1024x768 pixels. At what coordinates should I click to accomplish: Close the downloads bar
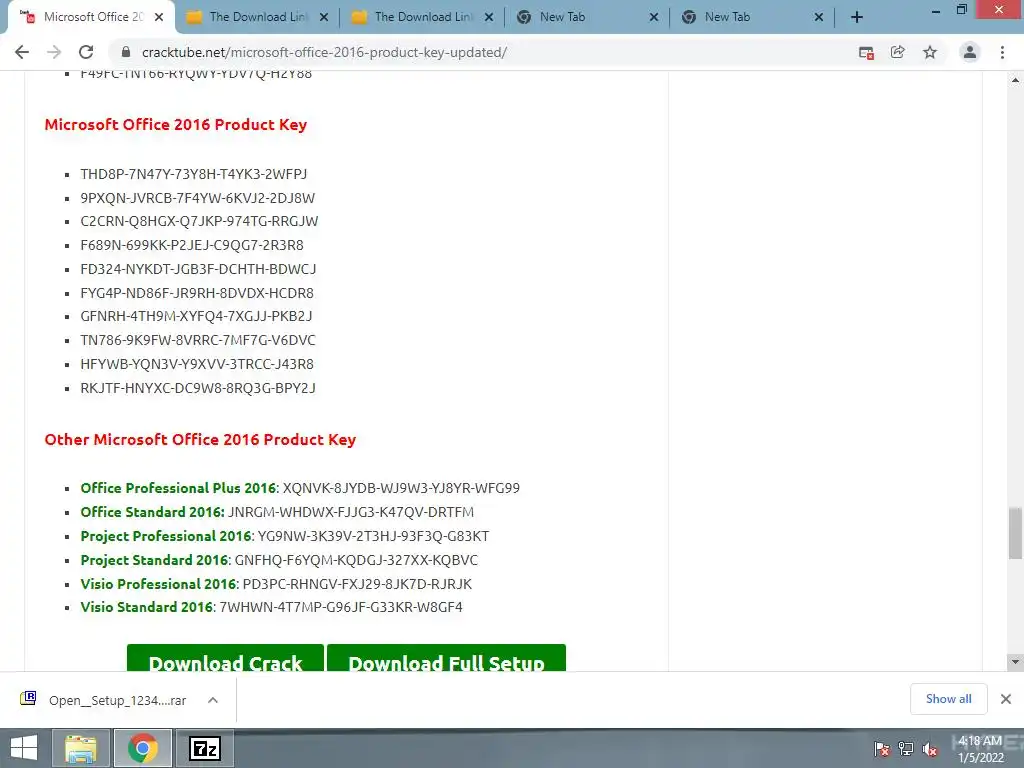point(1006,699)
